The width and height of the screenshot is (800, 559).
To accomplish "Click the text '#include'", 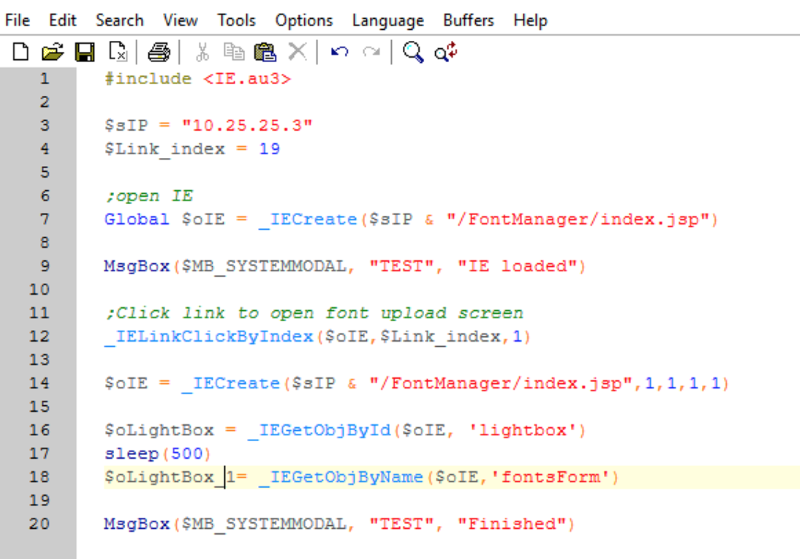I will [x=148, y=79].
